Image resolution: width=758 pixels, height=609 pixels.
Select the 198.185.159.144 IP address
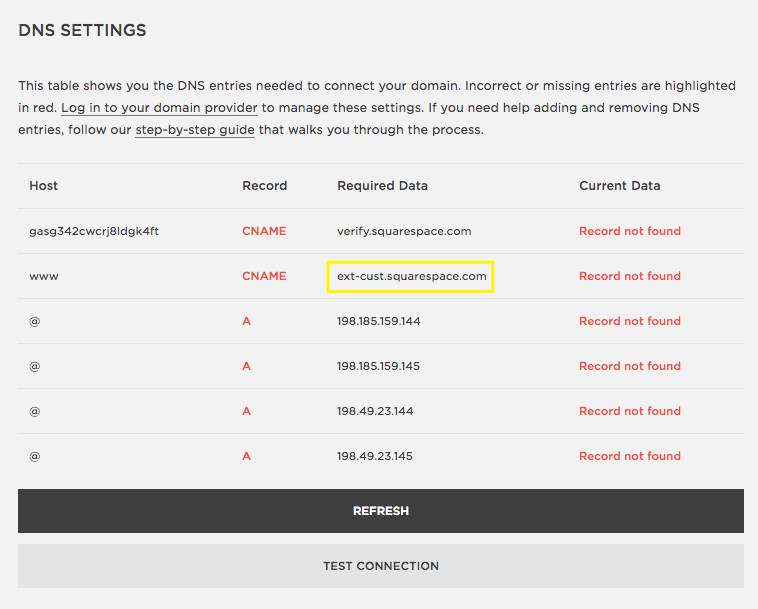(379, 321)
